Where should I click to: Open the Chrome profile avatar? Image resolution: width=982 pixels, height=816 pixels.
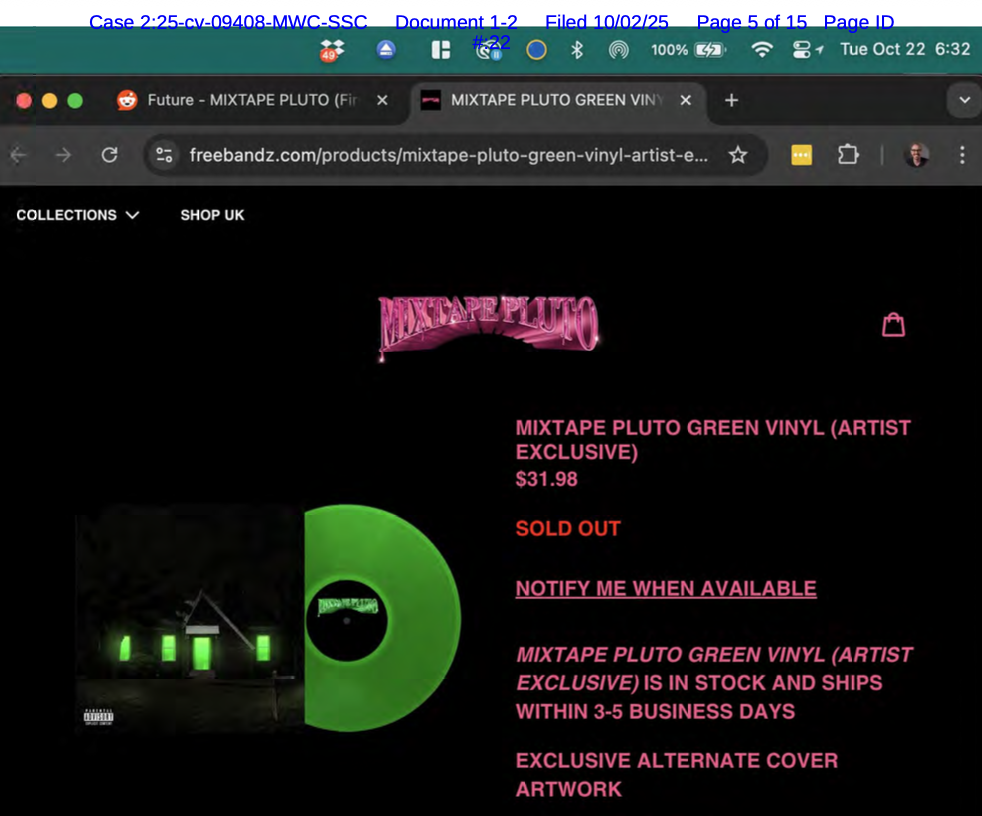tap(917, 155)
